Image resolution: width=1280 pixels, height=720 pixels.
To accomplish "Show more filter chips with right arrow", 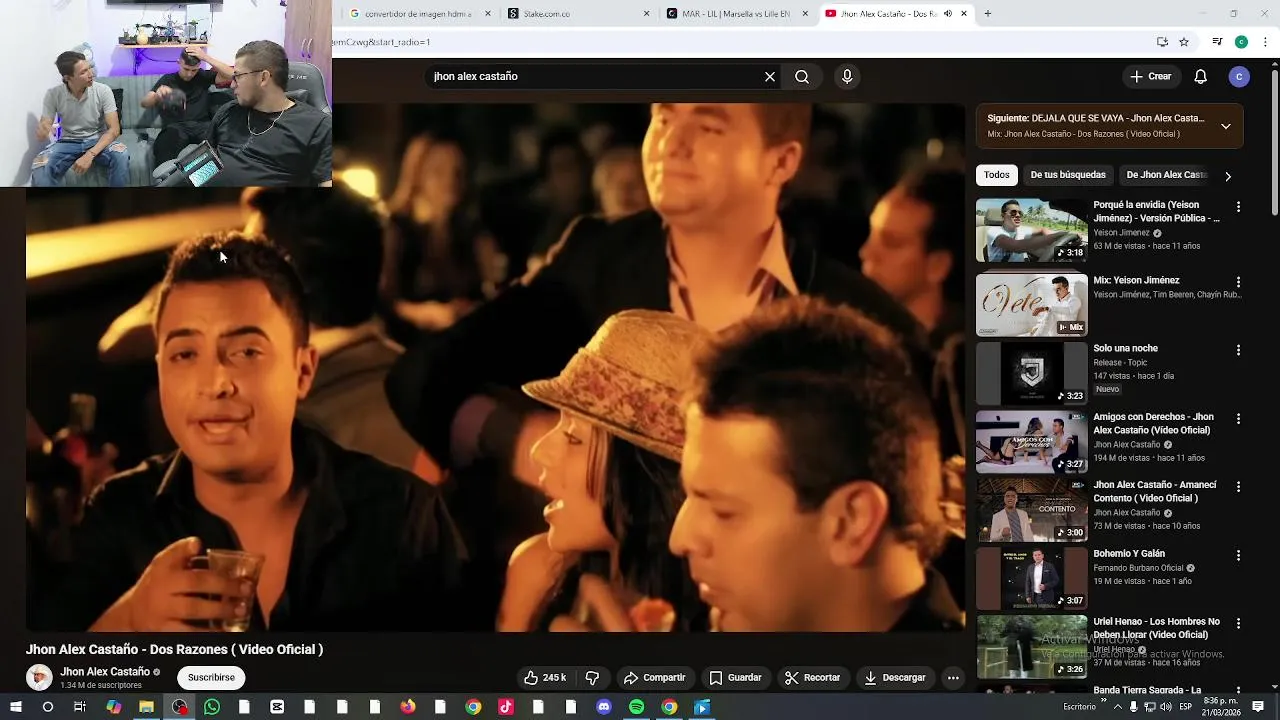I will tap(1228, 176).
